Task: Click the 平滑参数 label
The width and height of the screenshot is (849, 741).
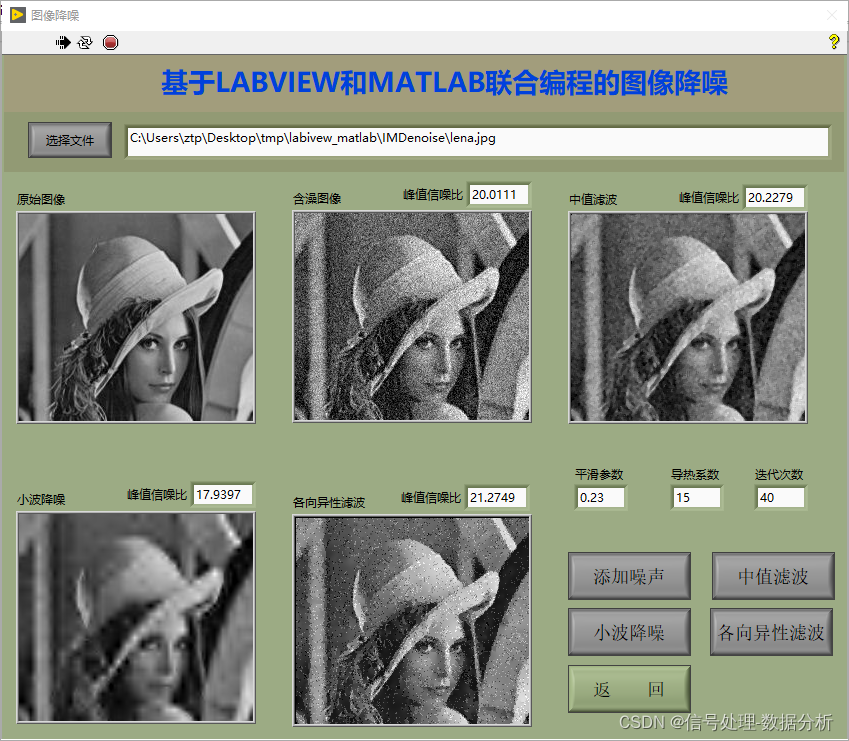Action: (x=599, y=475)
